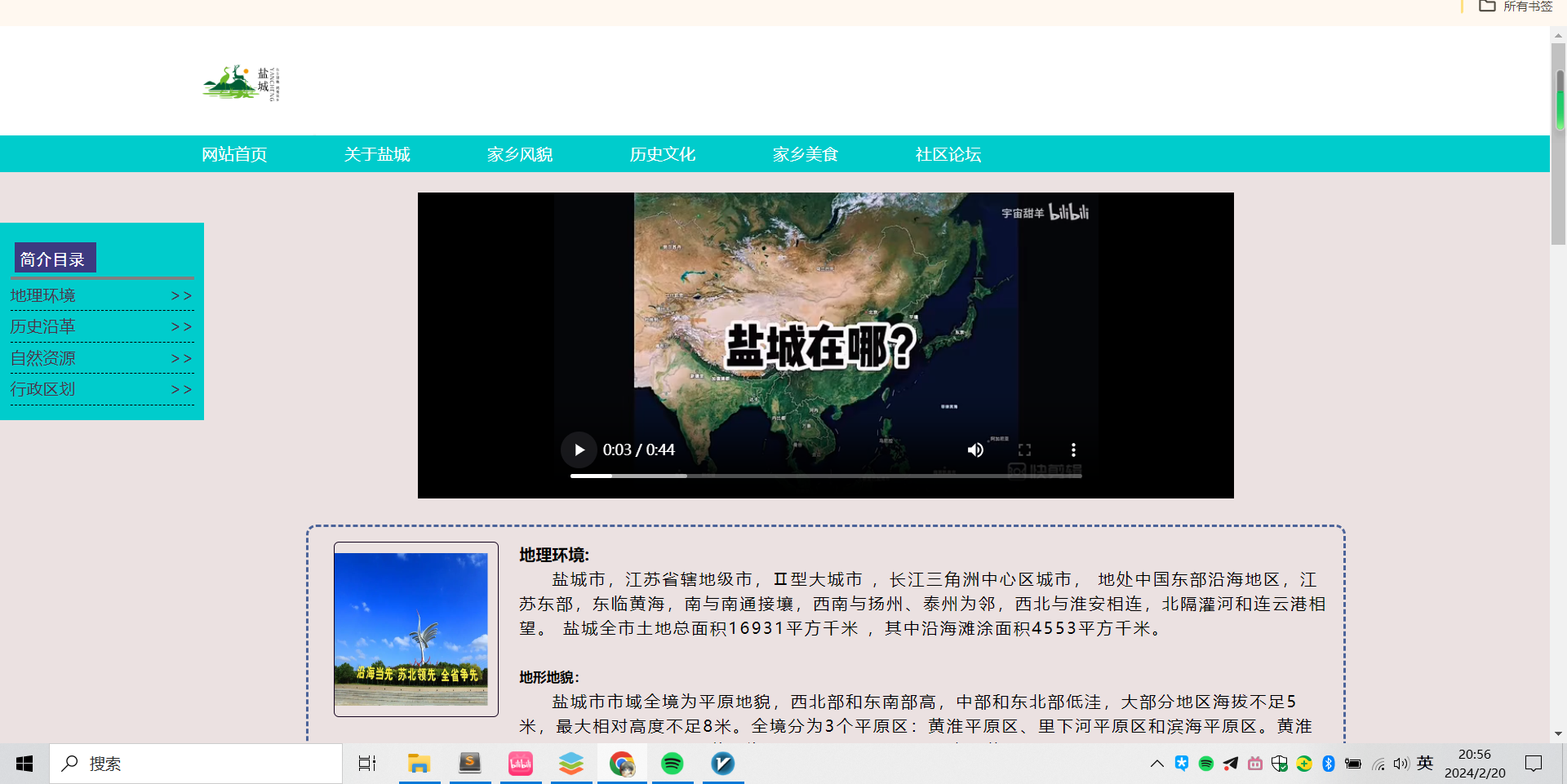Open 家乡风貌 nav item
This screenshot has height=784, width=1567.
(520, 154)
